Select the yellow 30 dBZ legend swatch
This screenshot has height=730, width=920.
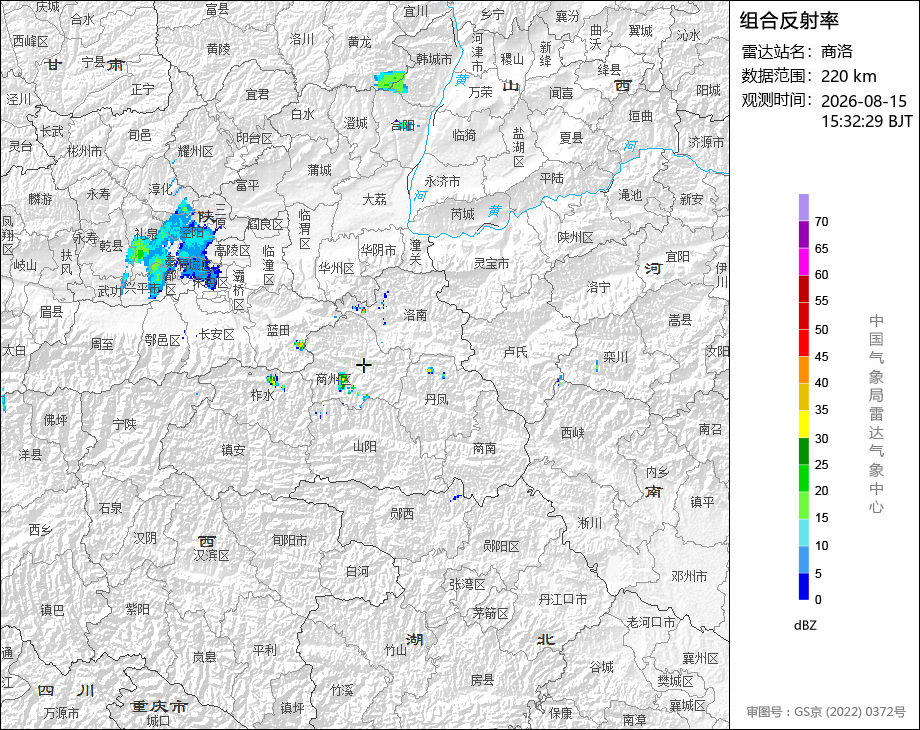[x=804, y=424]
